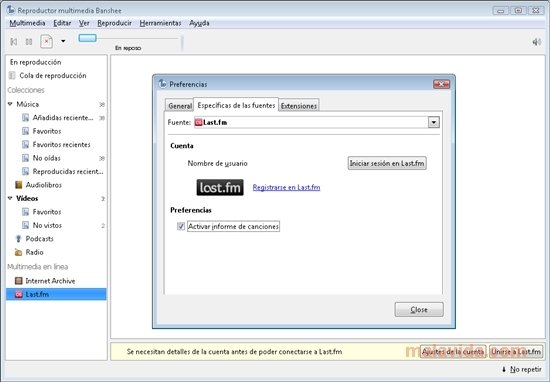Select Vídeos library label
The height and width of the screenshot is (382, 550).
tap(27, 198)
